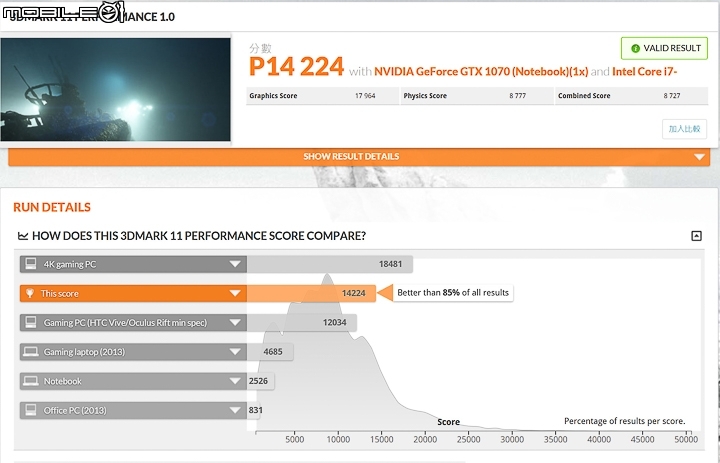Click the Physics Score value 8 777

[x=518, y=96]
